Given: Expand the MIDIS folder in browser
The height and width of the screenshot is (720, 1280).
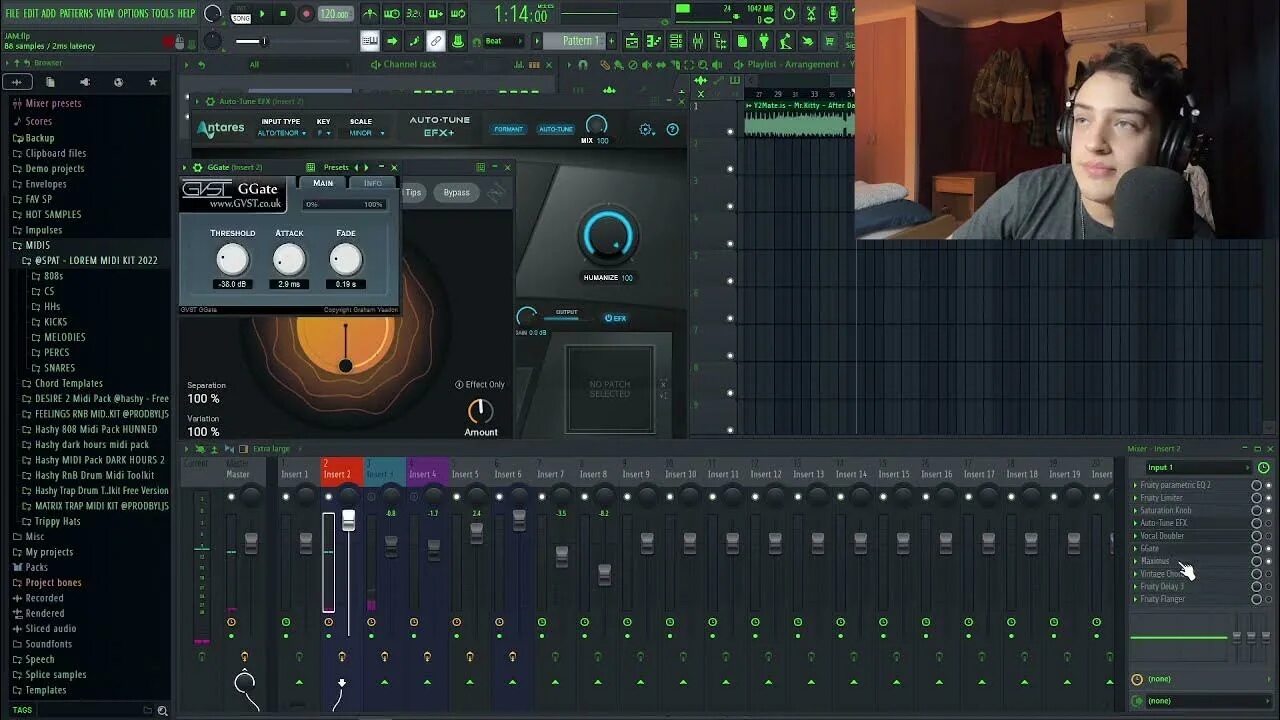Looking at the screenshot, I should coord(37,245).
